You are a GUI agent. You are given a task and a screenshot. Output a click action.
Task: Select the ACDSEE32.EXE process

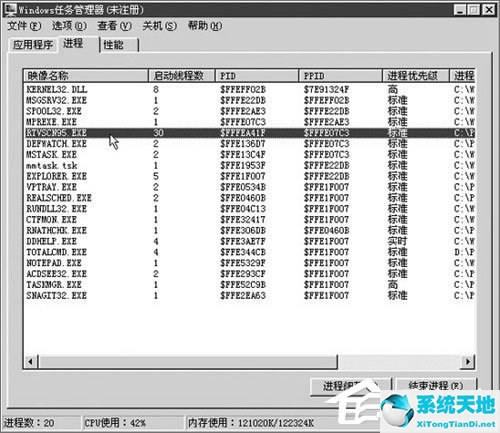249,274
